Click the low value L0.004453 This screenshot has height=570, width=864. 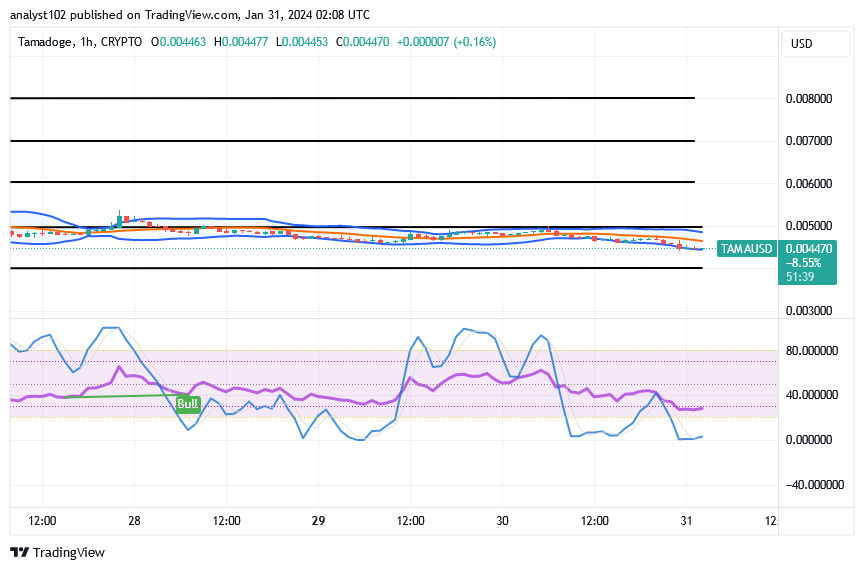302,42
